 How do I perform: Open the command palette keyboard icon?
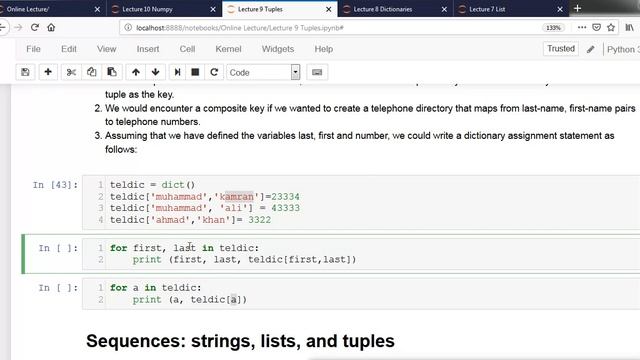point(317,72)
